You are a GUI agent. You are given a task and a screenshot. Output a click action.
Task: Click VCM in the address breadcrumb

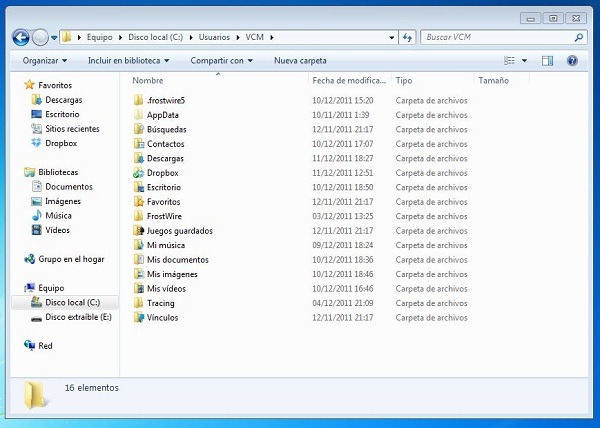pos(254,37)
